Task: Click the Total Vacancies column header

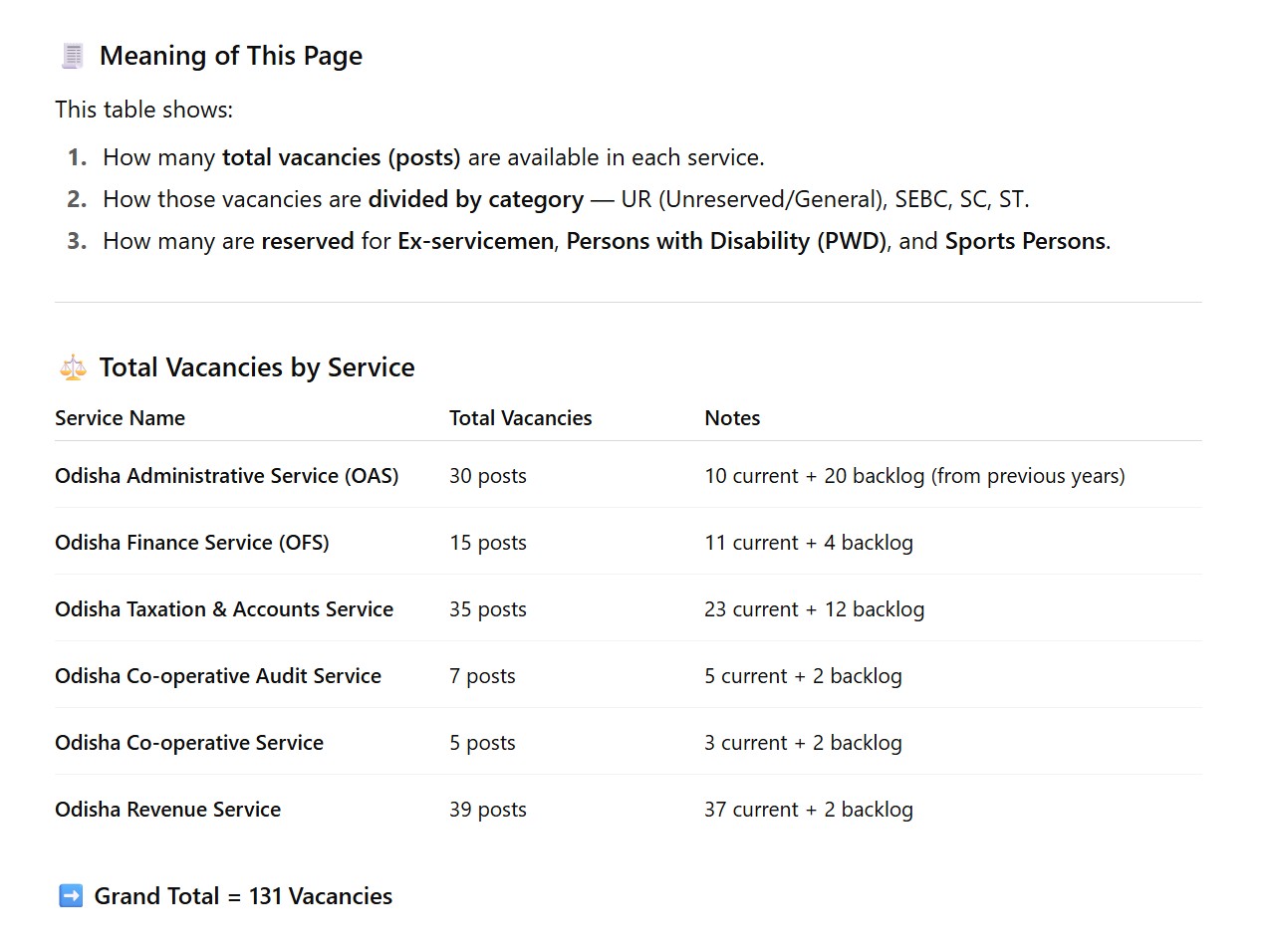Action: [520, 418]
